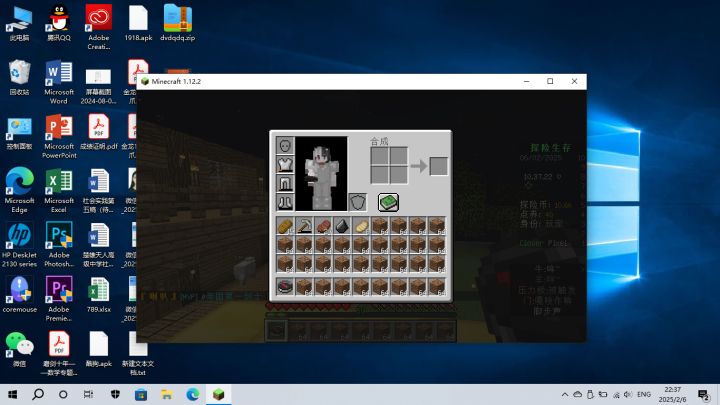Screen dimensions: 720x405
Task: Open Microsoft Edge desktop shortcut
Action: [x=19, y=190]
